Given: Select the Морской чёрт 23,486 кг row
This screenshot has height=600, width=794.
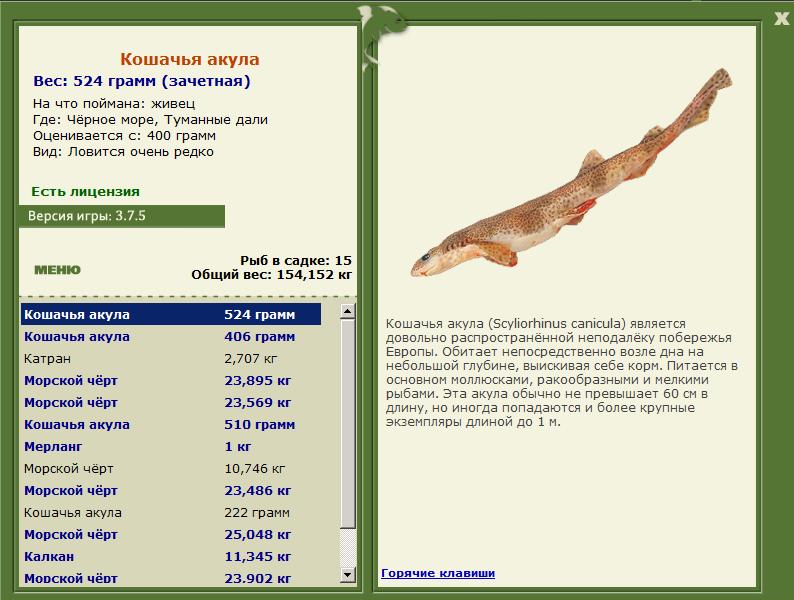Looking at the screenshot, I should pyautogui.click(x=171, y=491).
